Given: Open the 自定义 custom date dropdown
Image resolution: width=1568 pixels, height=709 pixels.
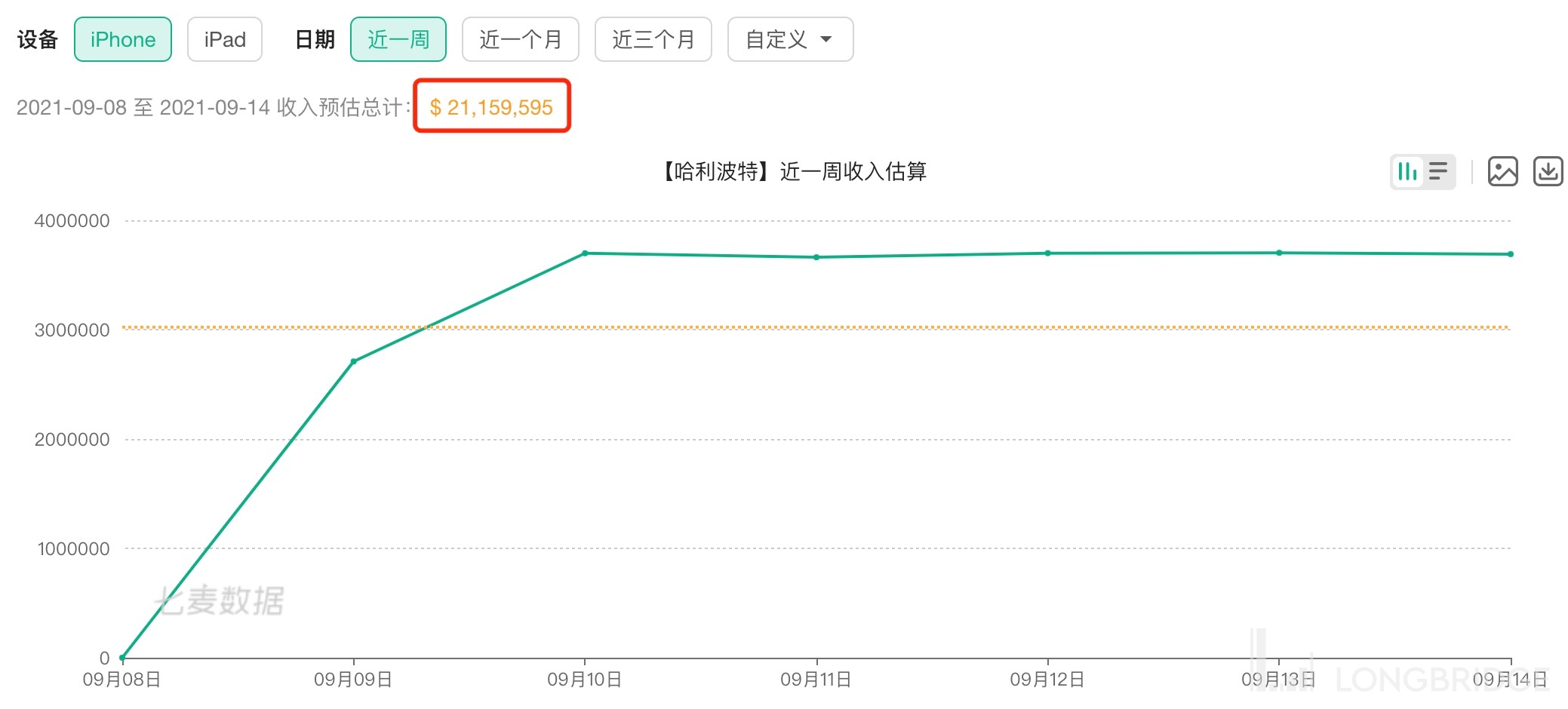Looking at the screenshot, I should pyautogui.click(x=790, y=39).
